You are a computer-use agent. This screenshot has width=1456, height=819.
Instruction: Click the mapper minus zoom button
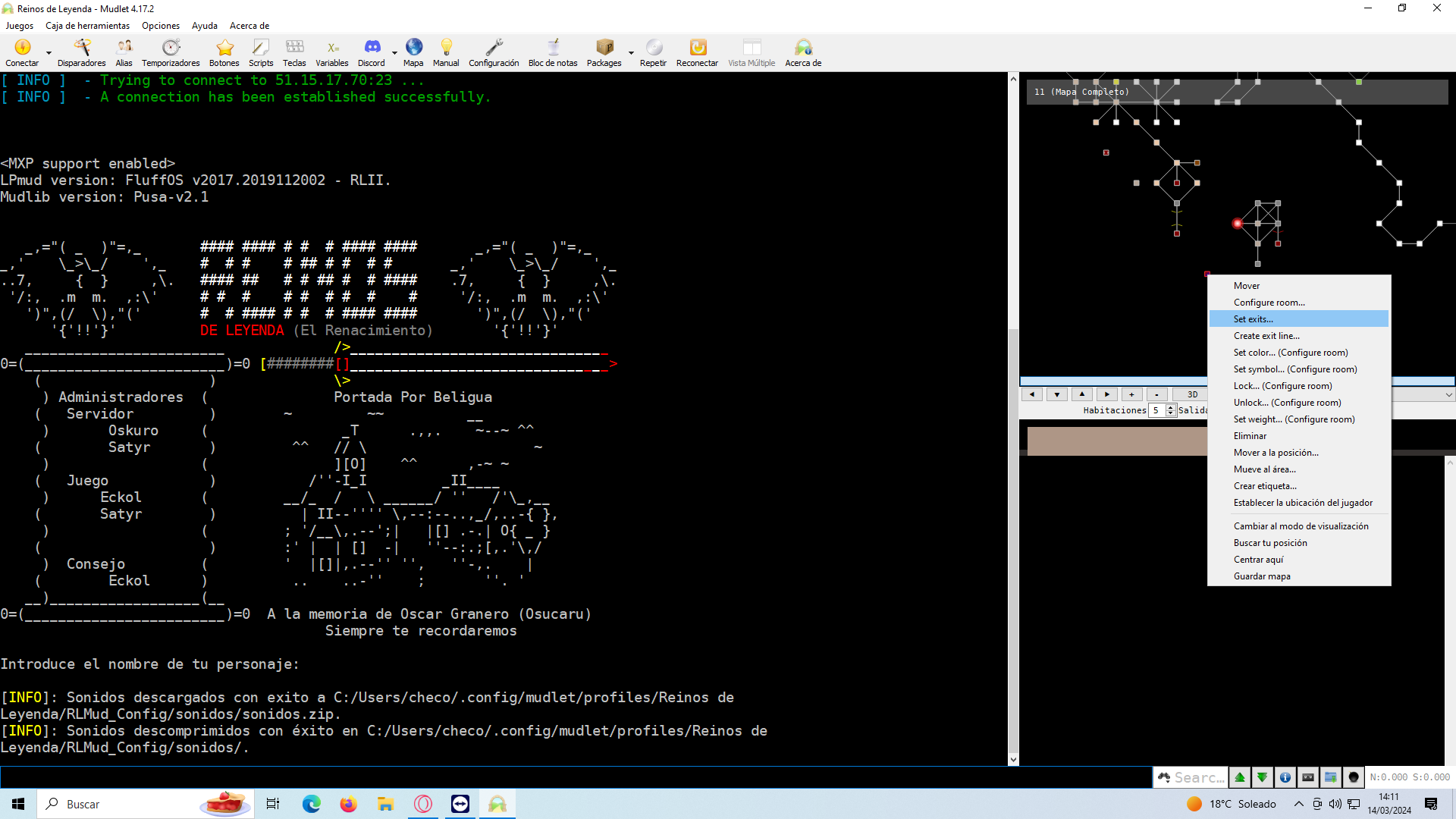coord(1156,394)
